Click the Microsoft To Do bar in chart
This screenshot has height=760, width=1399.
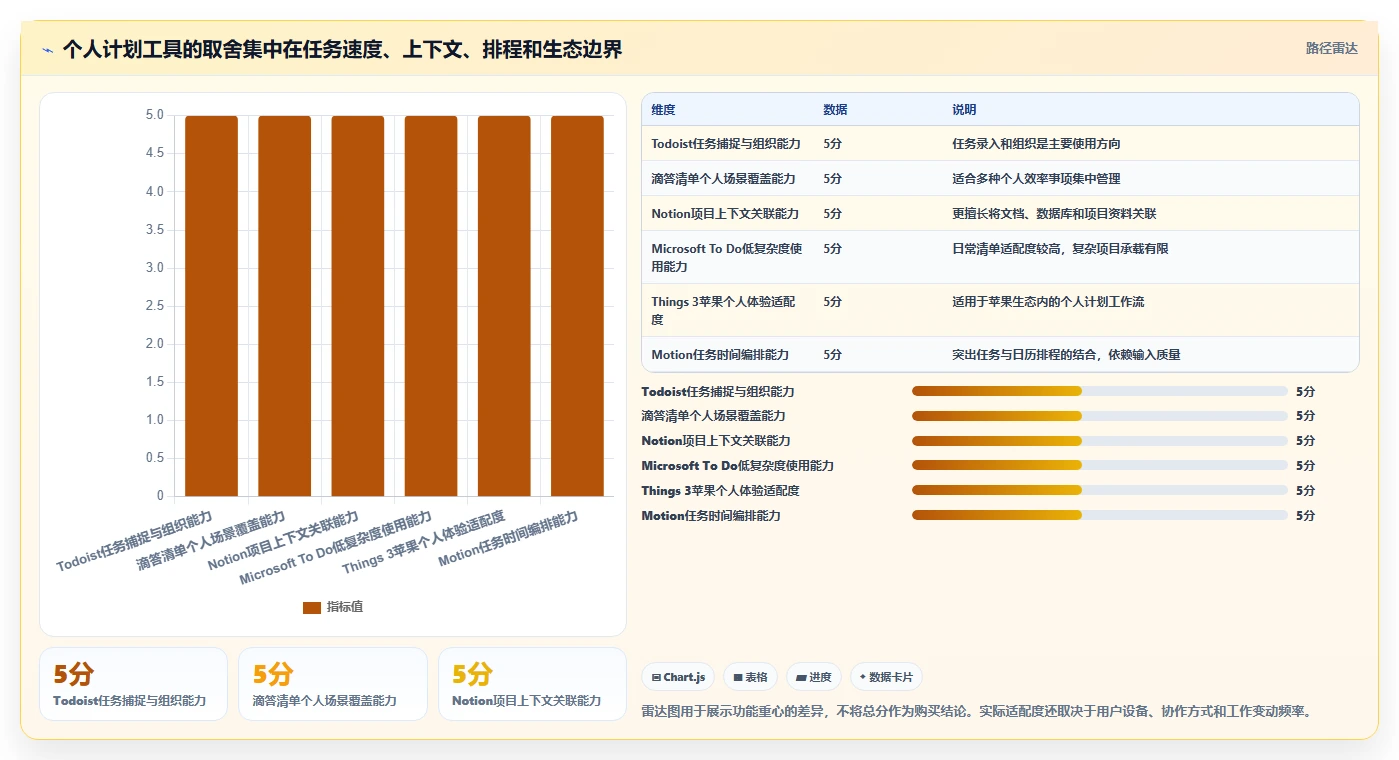(431, 306)
